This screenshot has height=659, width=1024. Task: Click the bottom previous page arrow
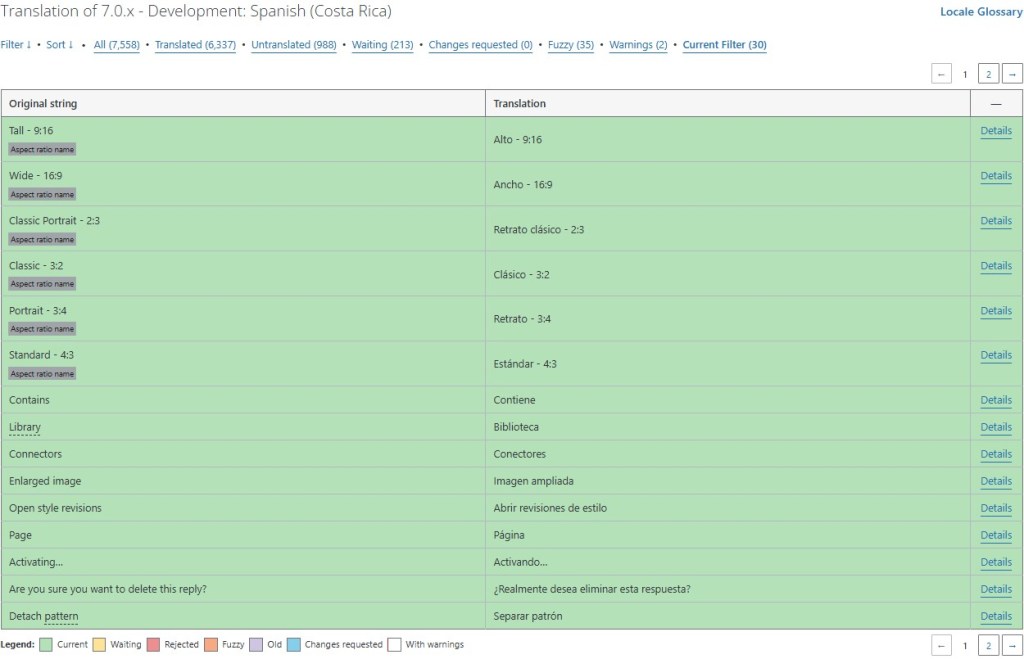coord(941,645)
